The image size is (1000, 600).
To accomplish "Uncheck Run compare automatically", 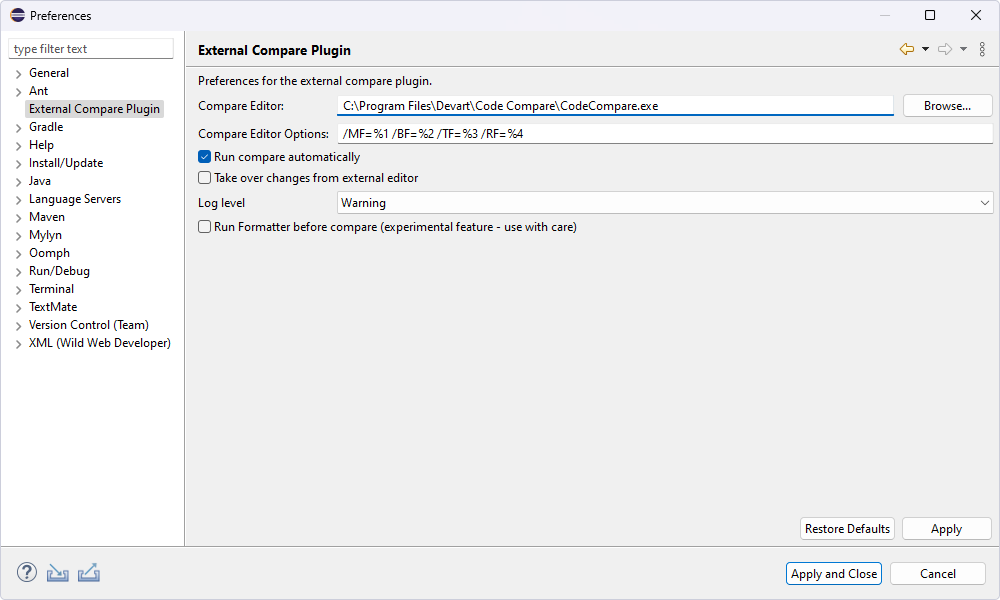I will click(204, 157).
